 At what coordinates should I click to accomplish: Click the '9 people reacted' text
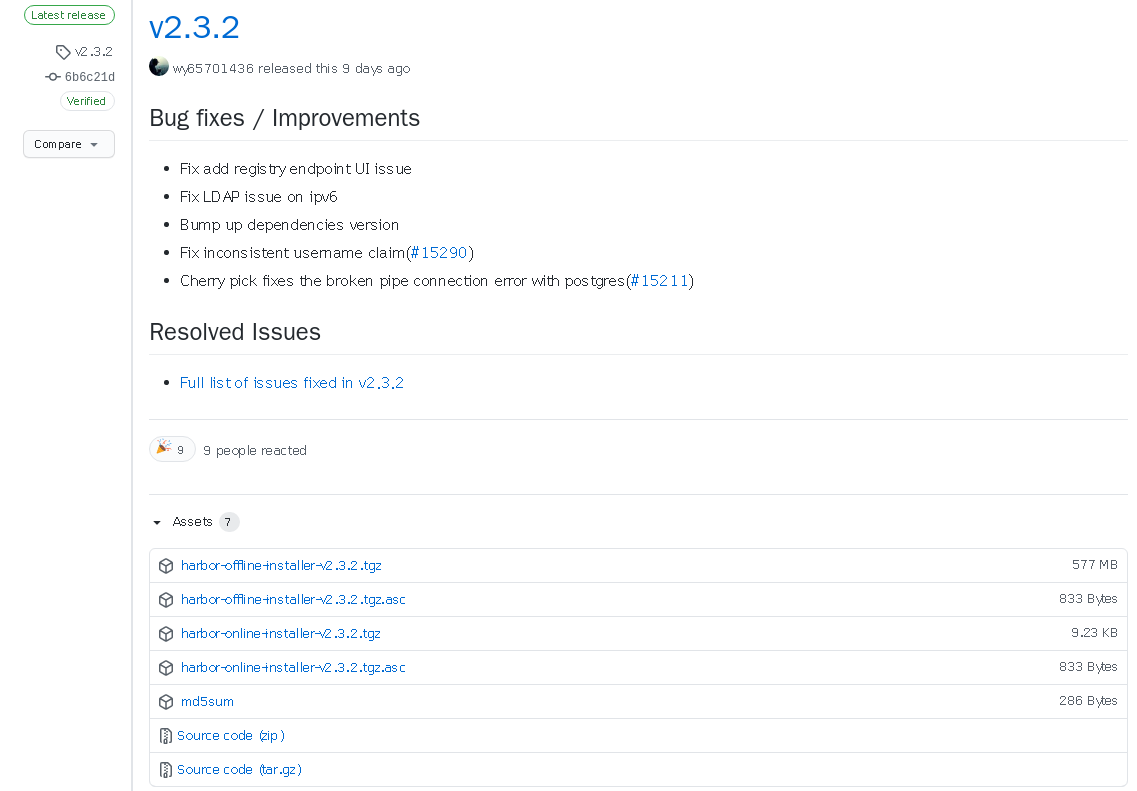pos(255,451)
